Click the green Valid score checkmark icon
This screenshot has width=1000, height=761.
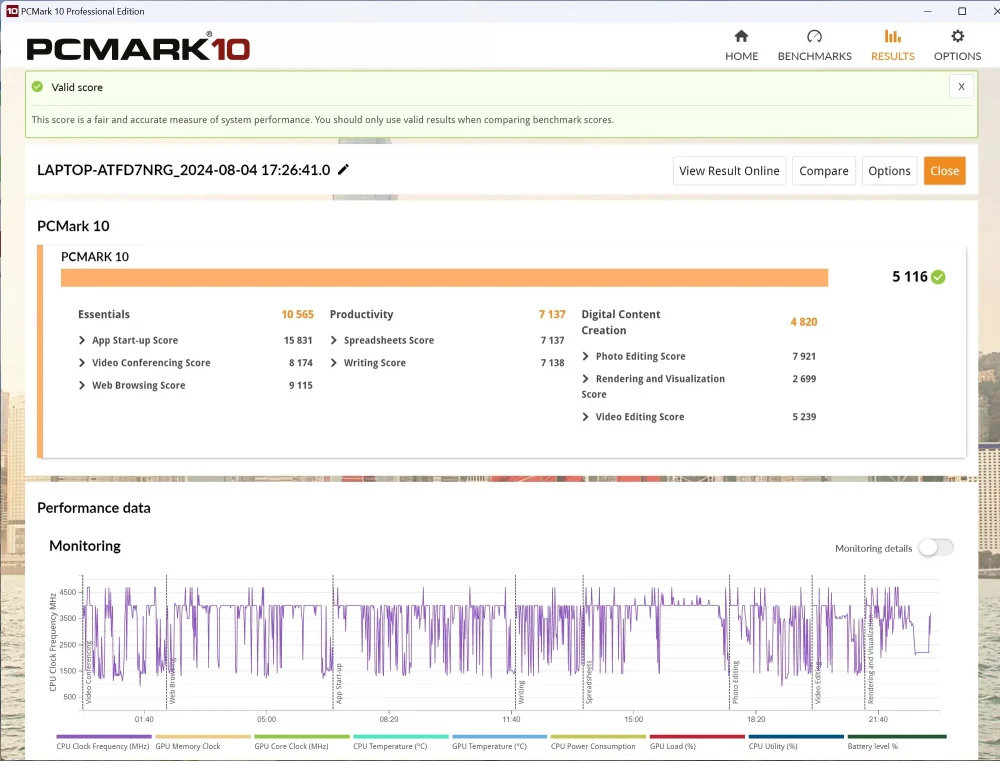coord(38,87)
